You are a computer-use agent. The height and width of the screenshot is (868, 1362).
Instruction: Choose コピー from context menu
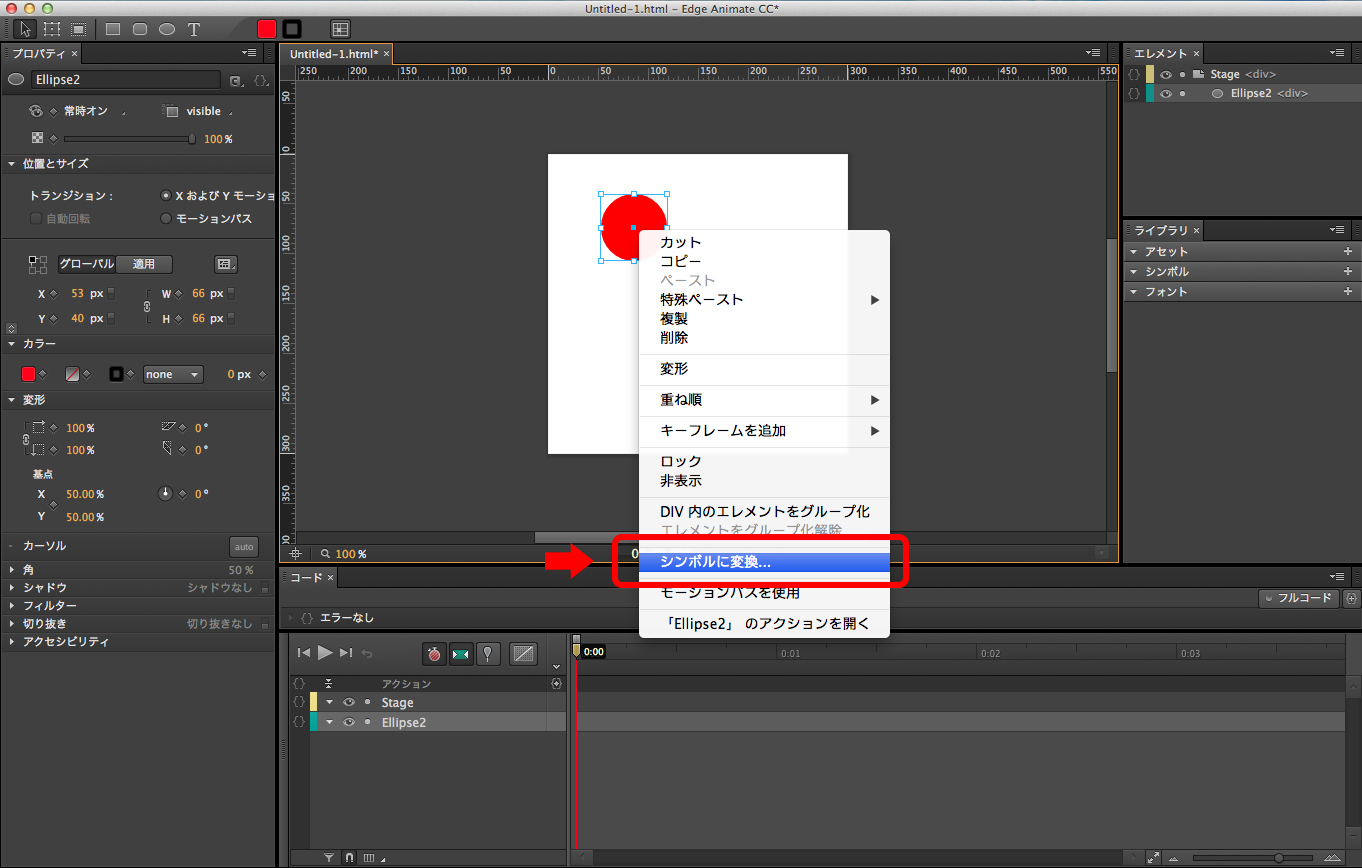click(x=764, y=261)
